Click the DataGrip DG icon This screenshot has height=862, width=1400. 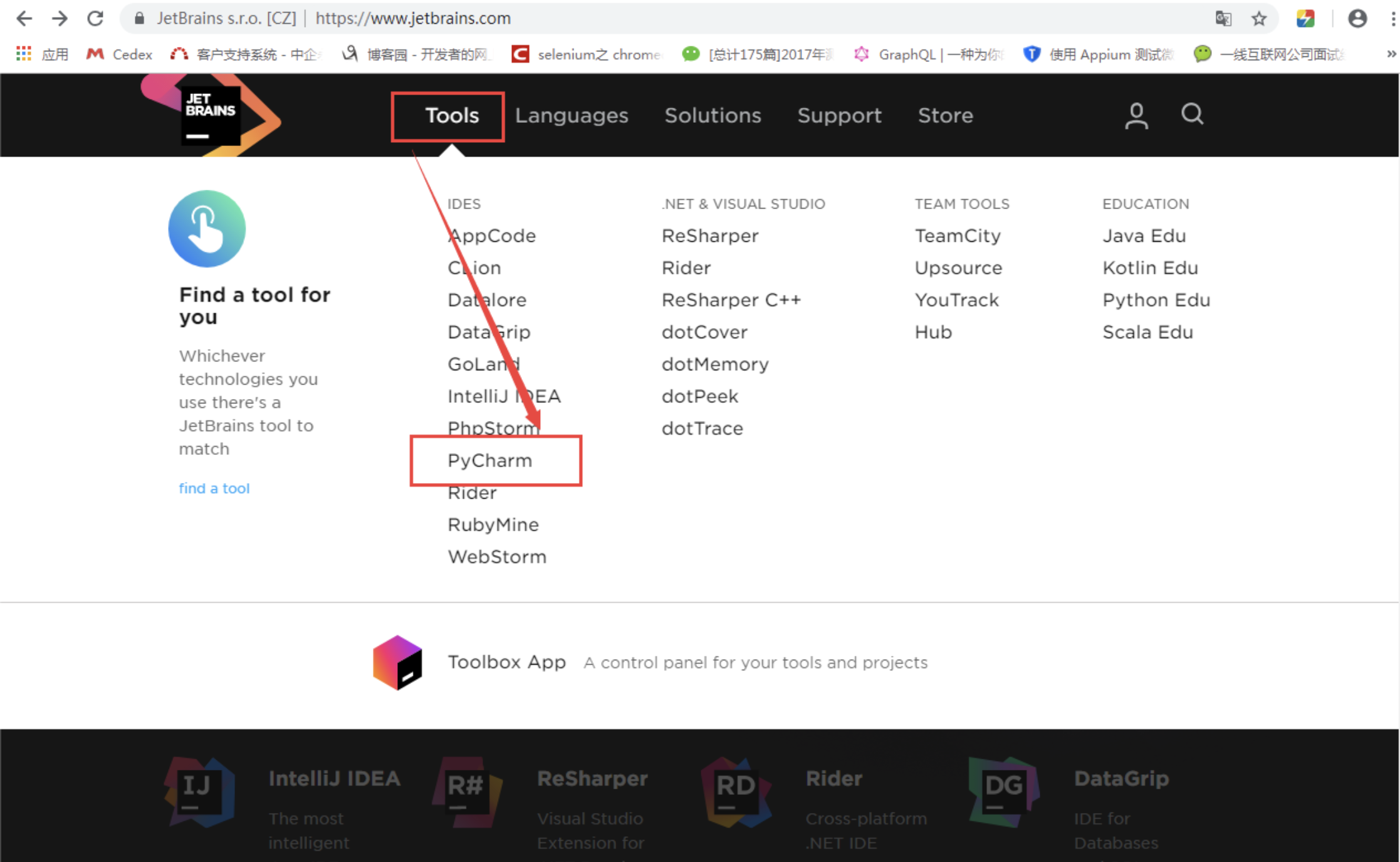point(1004,792)
